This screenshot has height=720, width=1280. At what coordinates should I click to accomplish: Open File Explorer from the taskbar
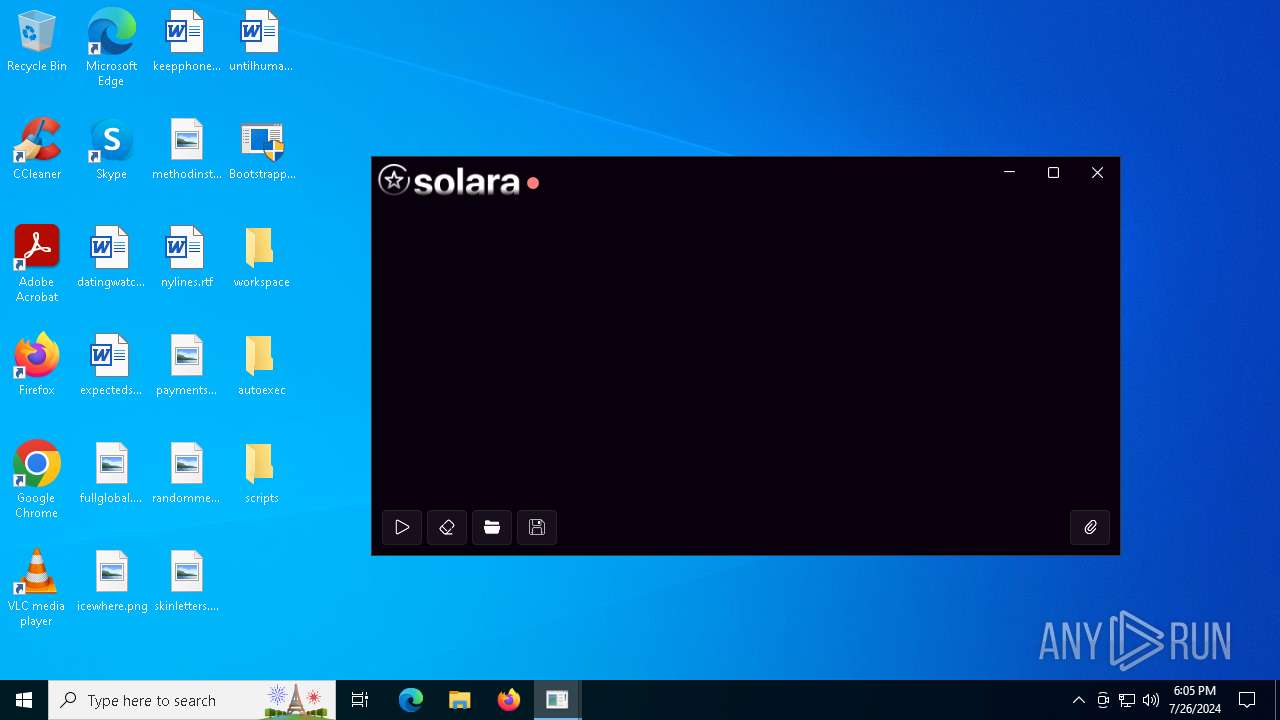click(x=460, y=700)
